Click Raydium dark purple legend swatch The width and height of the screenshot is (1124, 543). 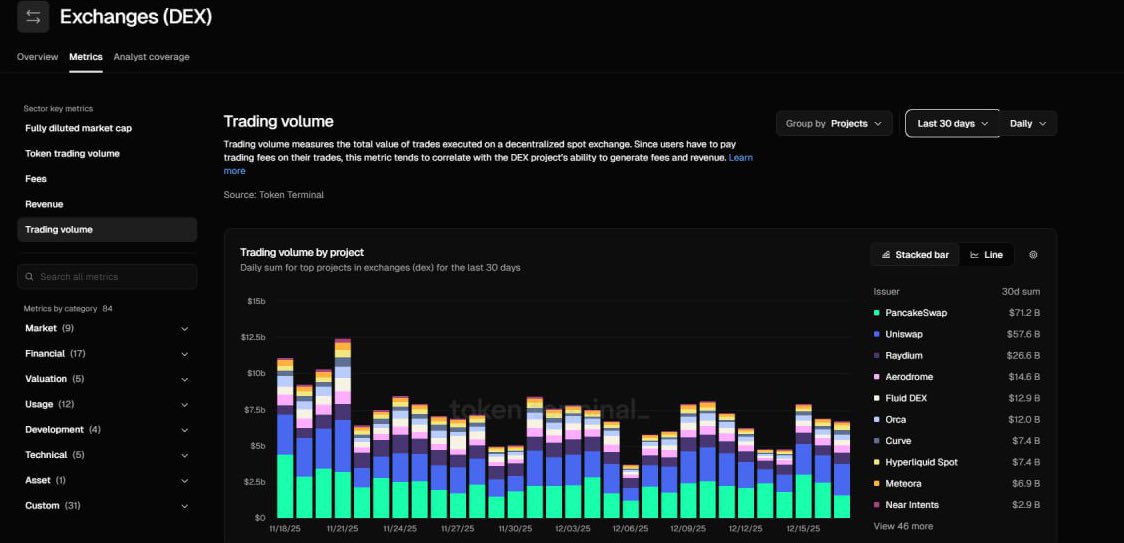click(877, 356)
